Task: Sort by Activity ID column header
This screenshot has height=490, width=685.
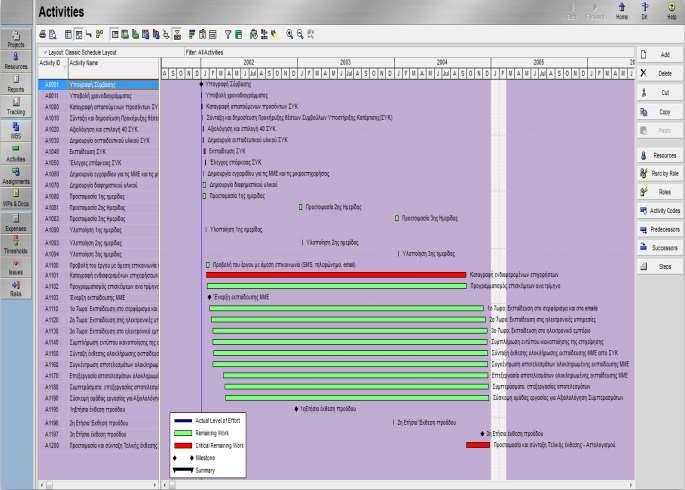Action: pyautogui.click(x=53, y=68)
